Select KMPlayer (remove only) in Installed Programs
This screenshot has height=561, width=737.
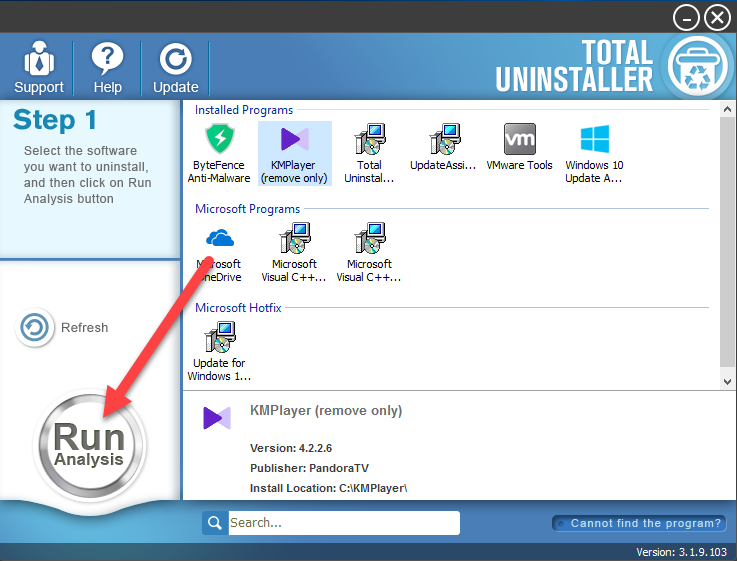(294, 153)
